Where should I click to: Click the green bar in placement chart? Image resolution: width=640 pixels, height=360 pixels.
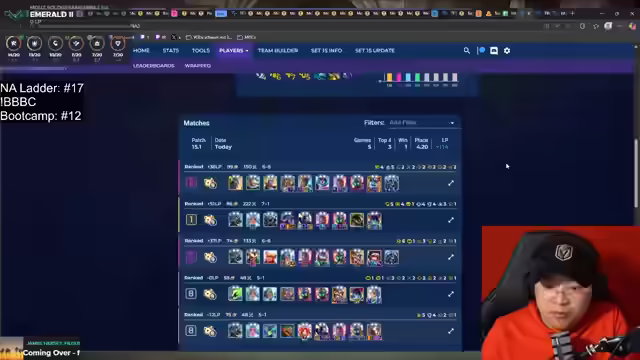[417, 78]
